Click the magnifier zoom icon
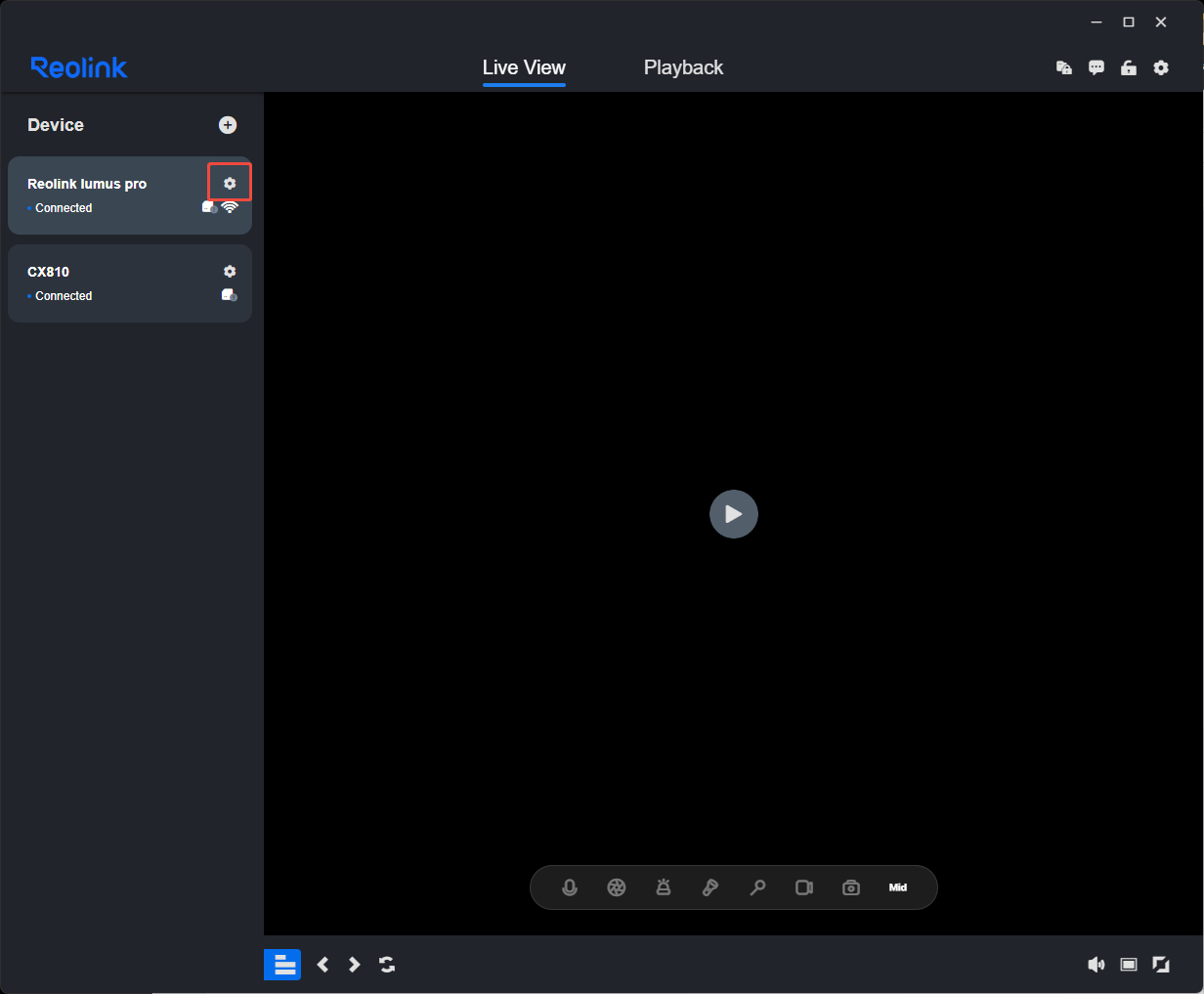Image resolution: width=1204 pixels, height=994 pixels. click(x=757, y=887)
